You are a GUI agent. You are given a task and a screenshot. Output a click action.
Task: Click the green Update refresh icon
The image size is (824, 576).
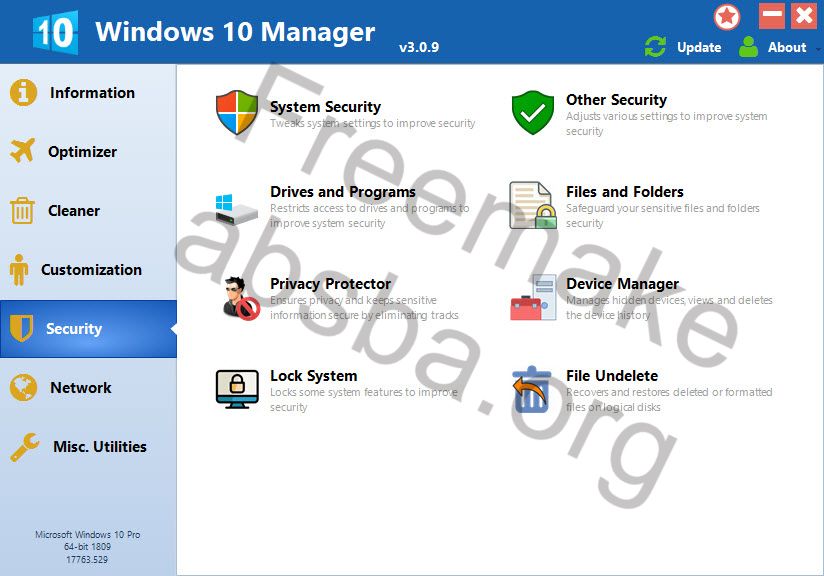point(655,47)
